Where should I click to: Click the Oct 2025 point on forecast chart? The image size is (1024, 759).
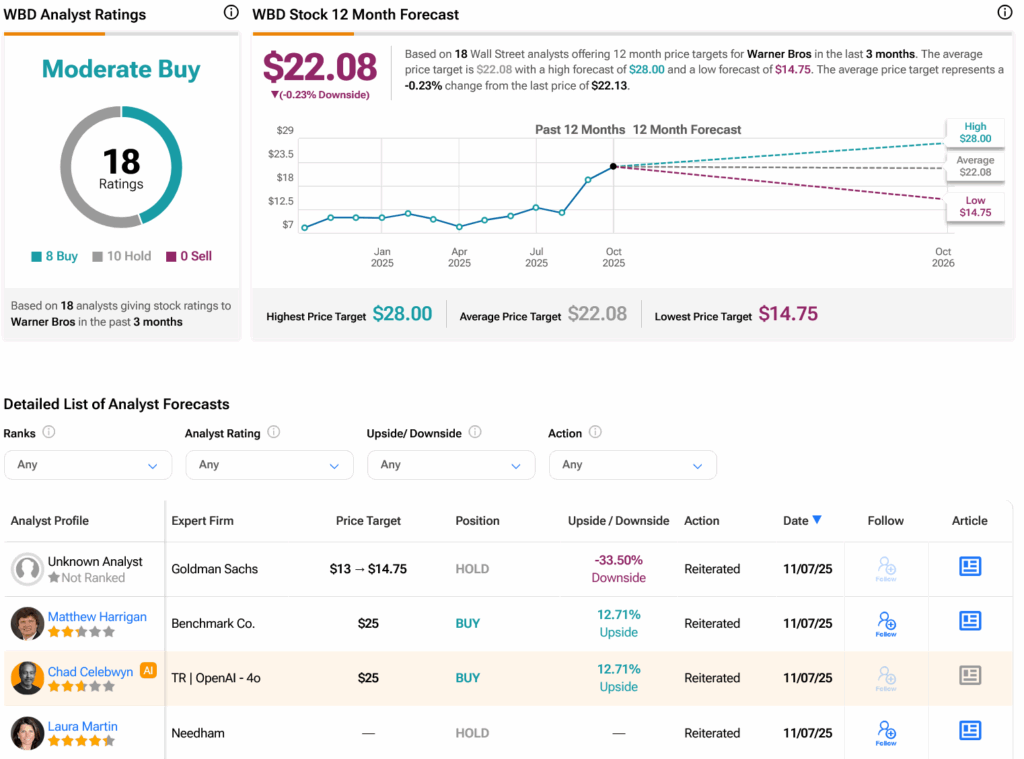613,166
